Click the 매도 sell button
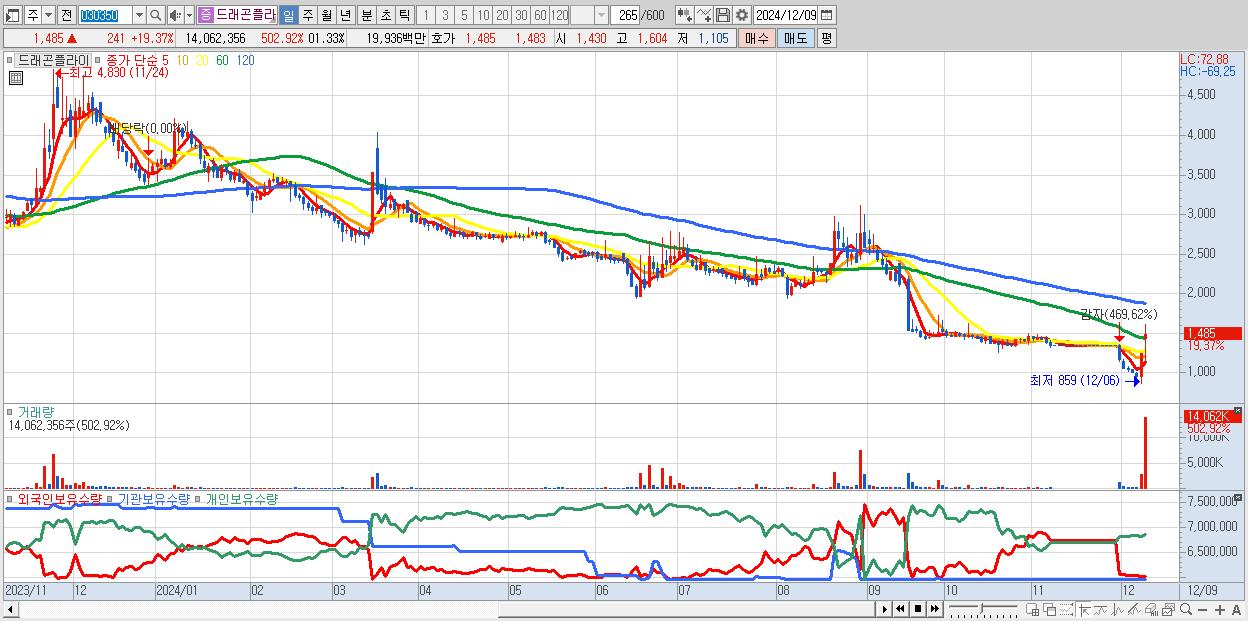This screenshot has height=621, width=1248. tap(796, 38)
